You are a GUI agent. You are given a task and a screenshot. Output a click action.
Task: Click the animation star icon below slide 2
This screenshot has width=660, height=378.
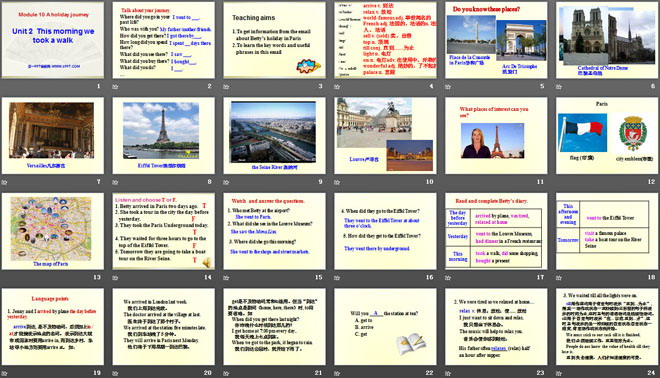[115, 87]
